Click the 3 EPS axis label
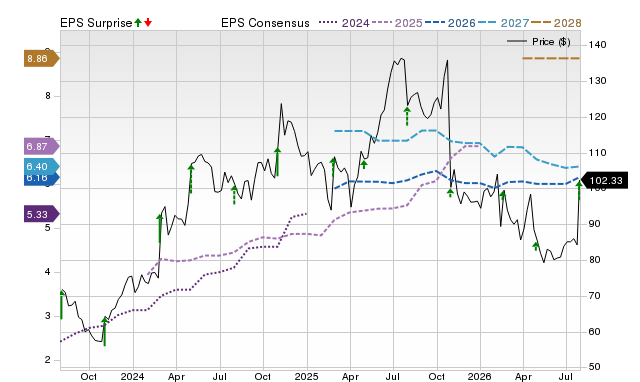 pos(48,316)
